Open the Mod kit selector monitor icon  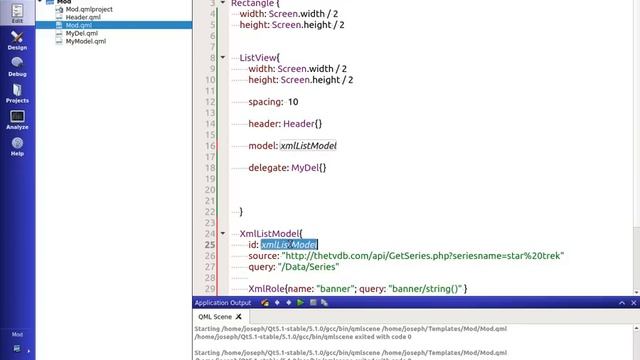coord(17,348)
